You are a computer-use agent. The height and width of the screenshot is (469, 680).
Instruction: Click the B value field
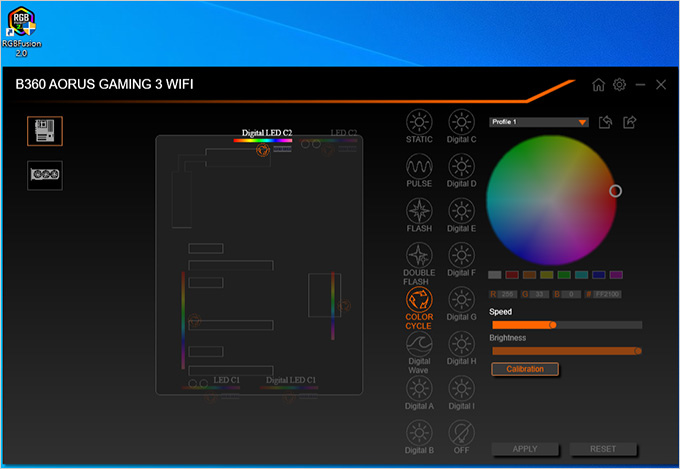(x=571, y=295)
